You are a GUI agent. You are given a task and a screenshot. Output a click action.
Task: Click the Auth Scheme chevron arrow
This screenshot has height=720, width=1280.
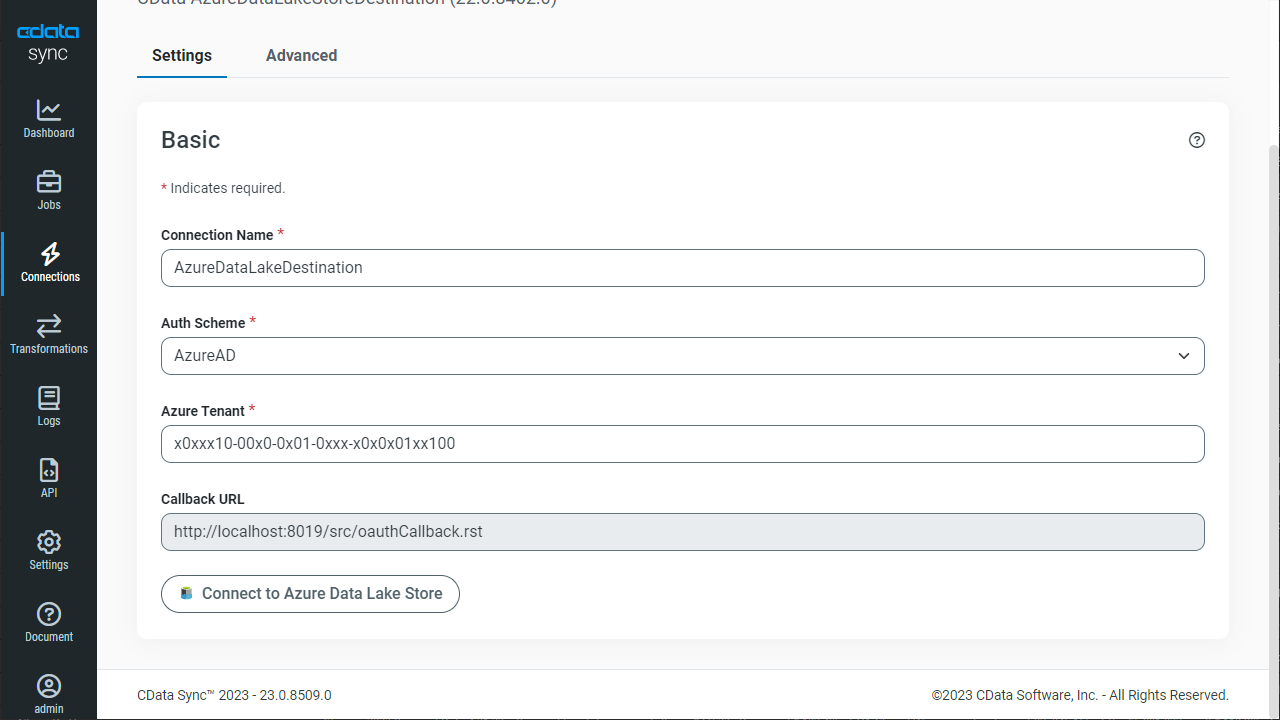1184,356
